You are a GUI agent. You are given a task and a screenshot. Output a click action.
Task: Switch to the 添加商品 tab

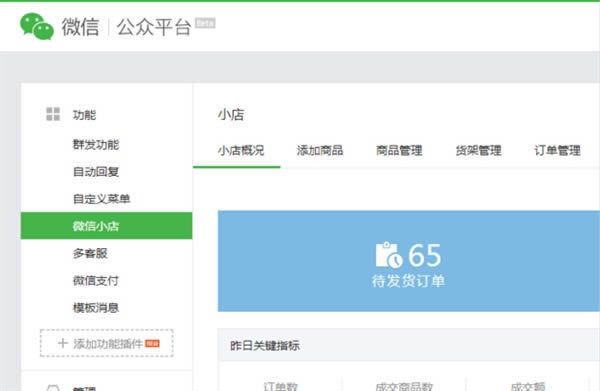tap(320, 150)
